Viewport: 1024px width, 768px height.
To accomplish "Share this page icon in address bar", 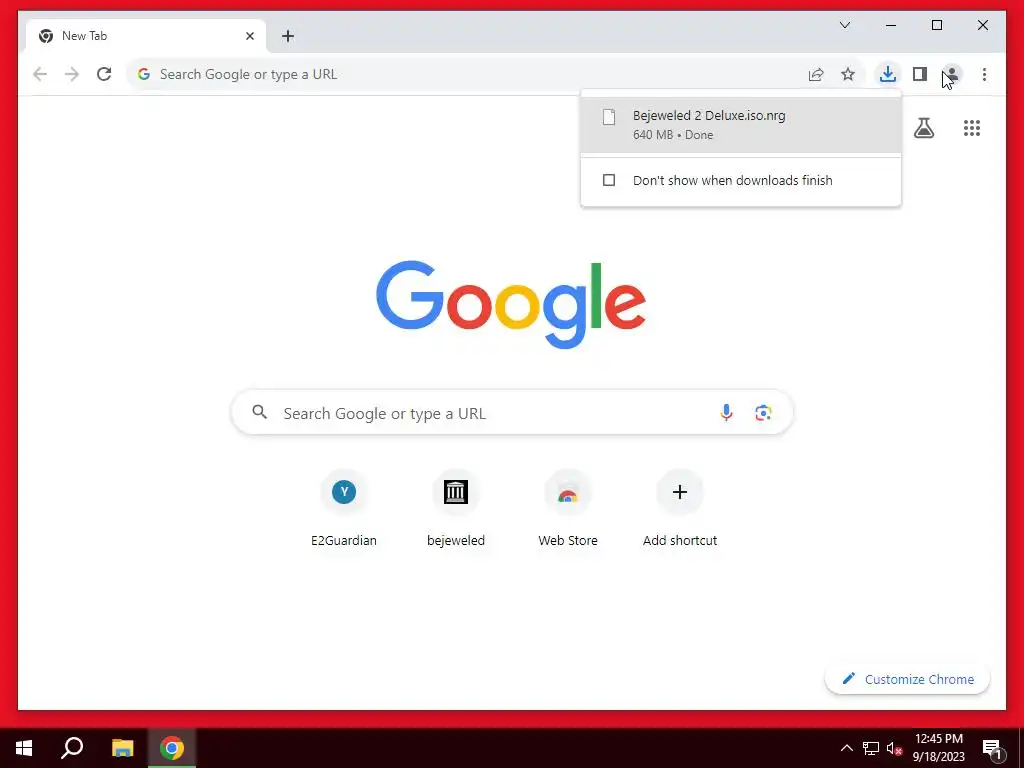I will tap(816, 74).
